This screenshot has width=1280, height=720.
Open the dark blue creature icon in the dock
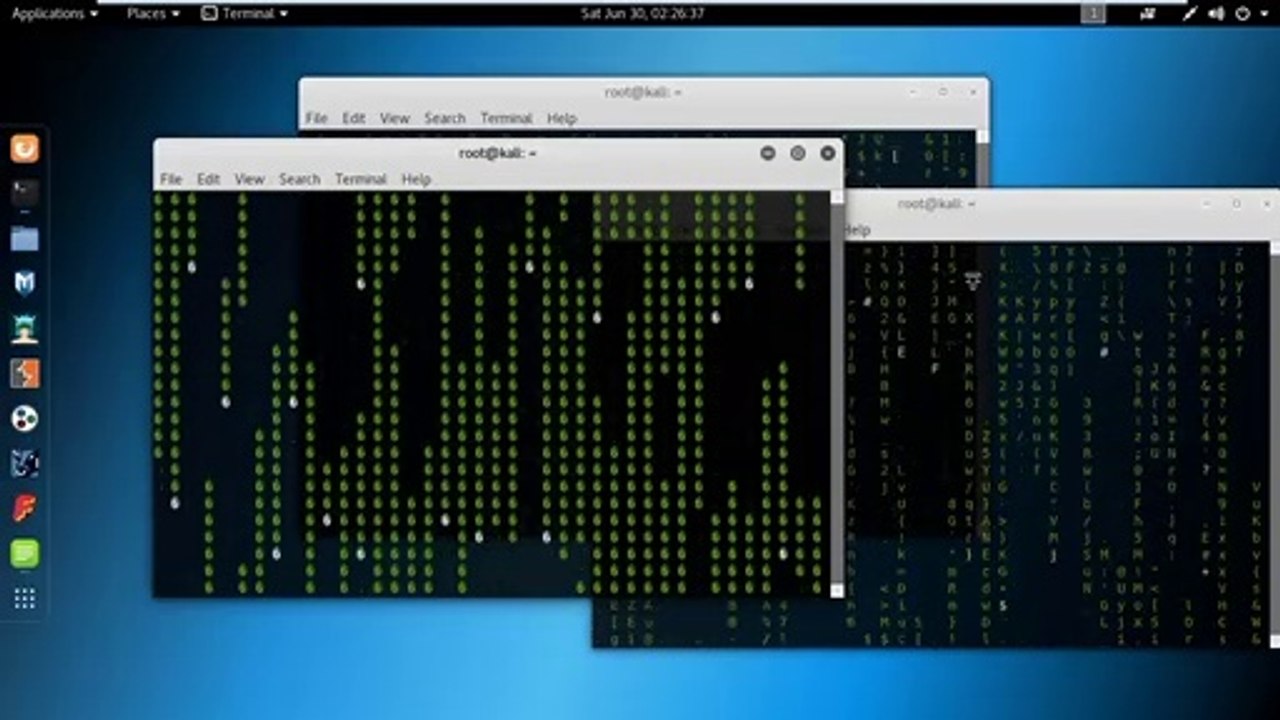click(25, 463)
